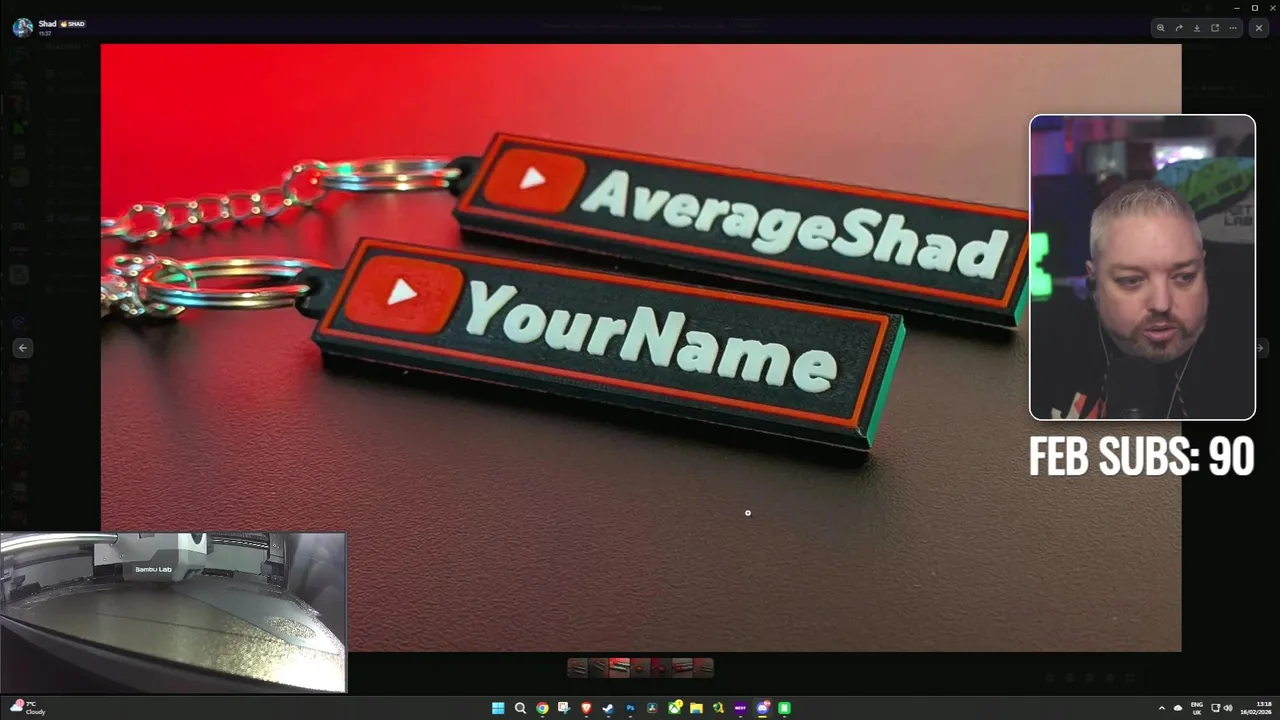The image size is (1280, 720).
Task: Zoom the image with magnifier icon
Action: pos(1160,28)
